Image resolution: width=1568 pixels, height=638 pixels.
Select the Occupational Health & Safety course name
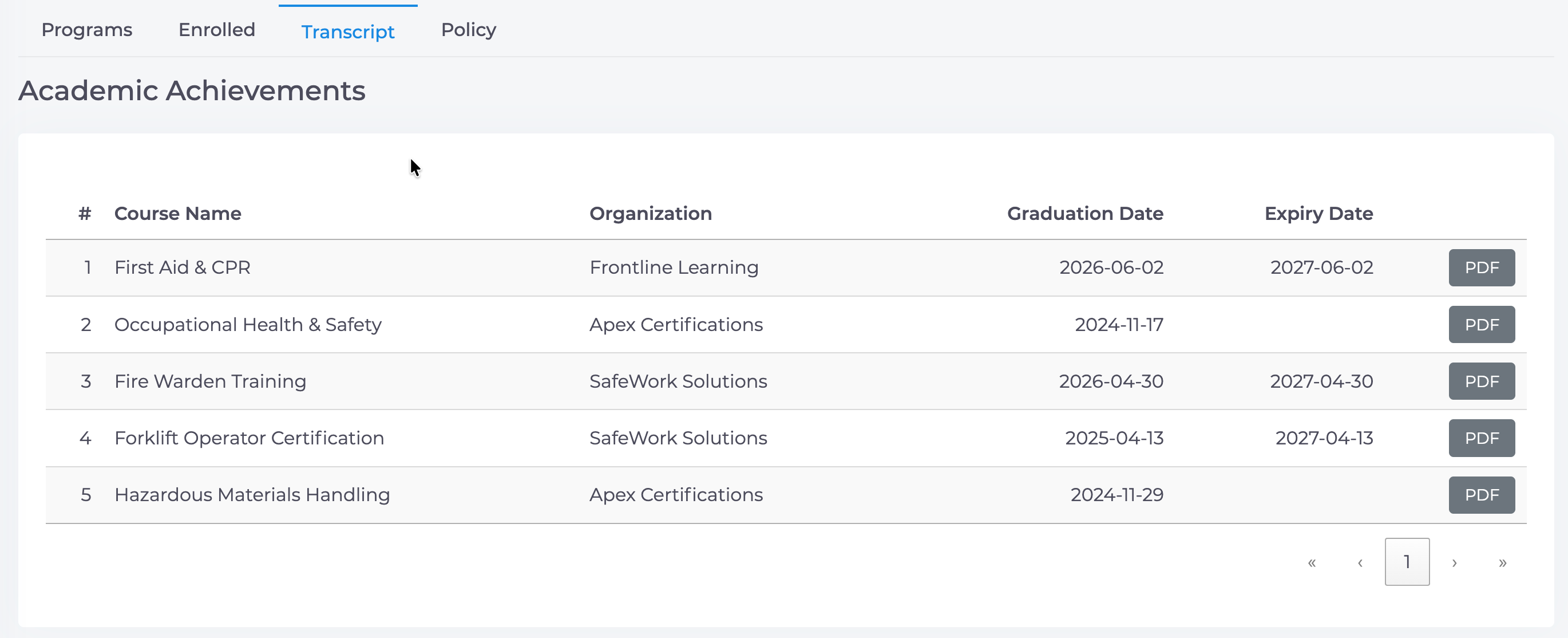pyautogui.click(x=248, y=324)
